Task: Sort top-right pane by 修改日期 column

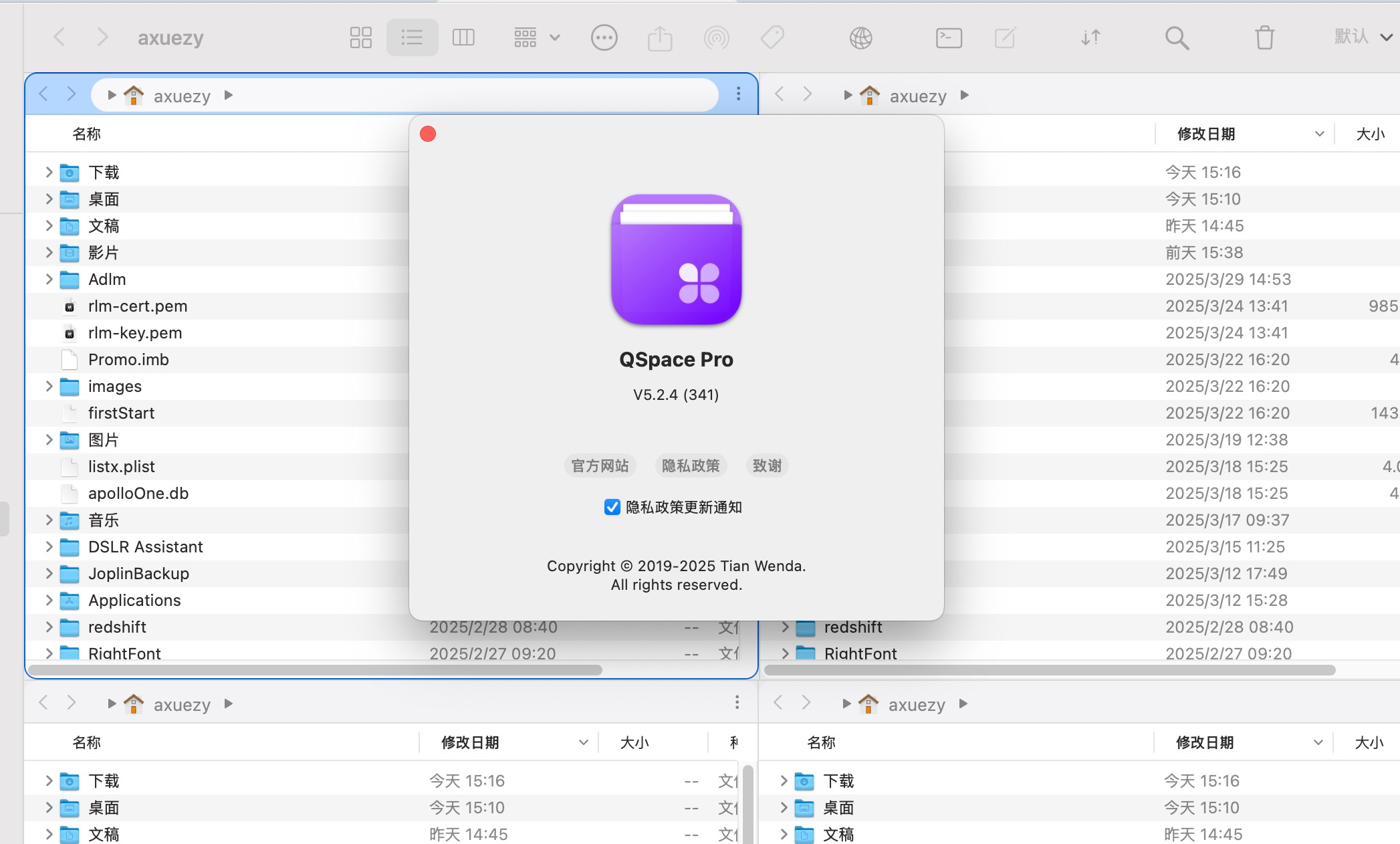Action: (x=1245, y=134)
